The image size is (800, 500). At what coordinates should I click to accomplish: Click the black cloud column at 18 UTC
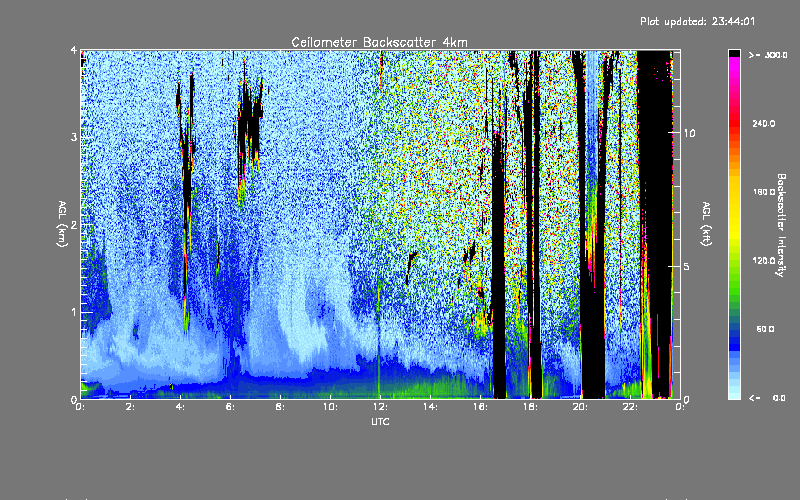[535, 224]
